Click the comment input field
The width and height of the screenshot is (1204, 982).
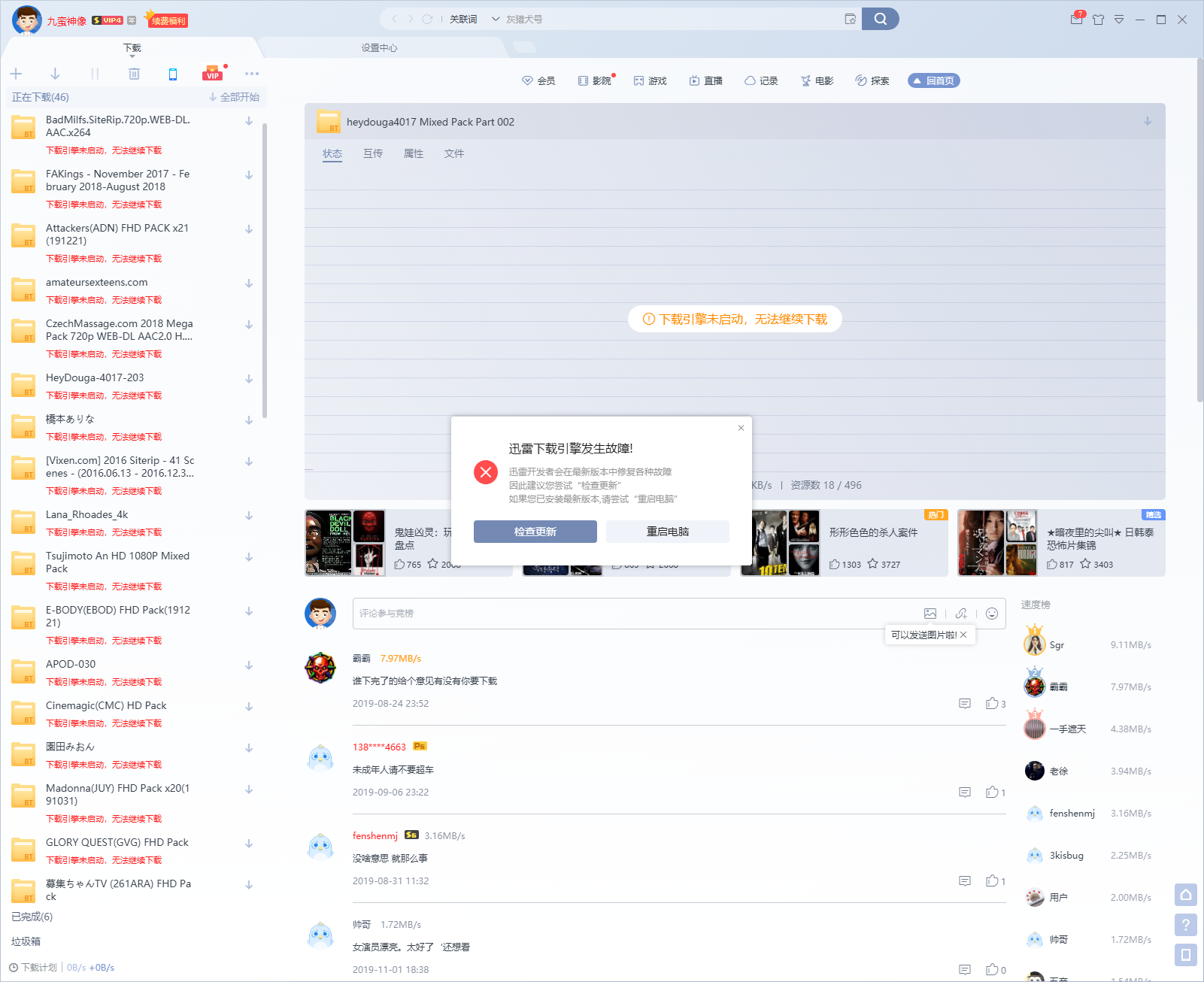[x=632, y=614]
